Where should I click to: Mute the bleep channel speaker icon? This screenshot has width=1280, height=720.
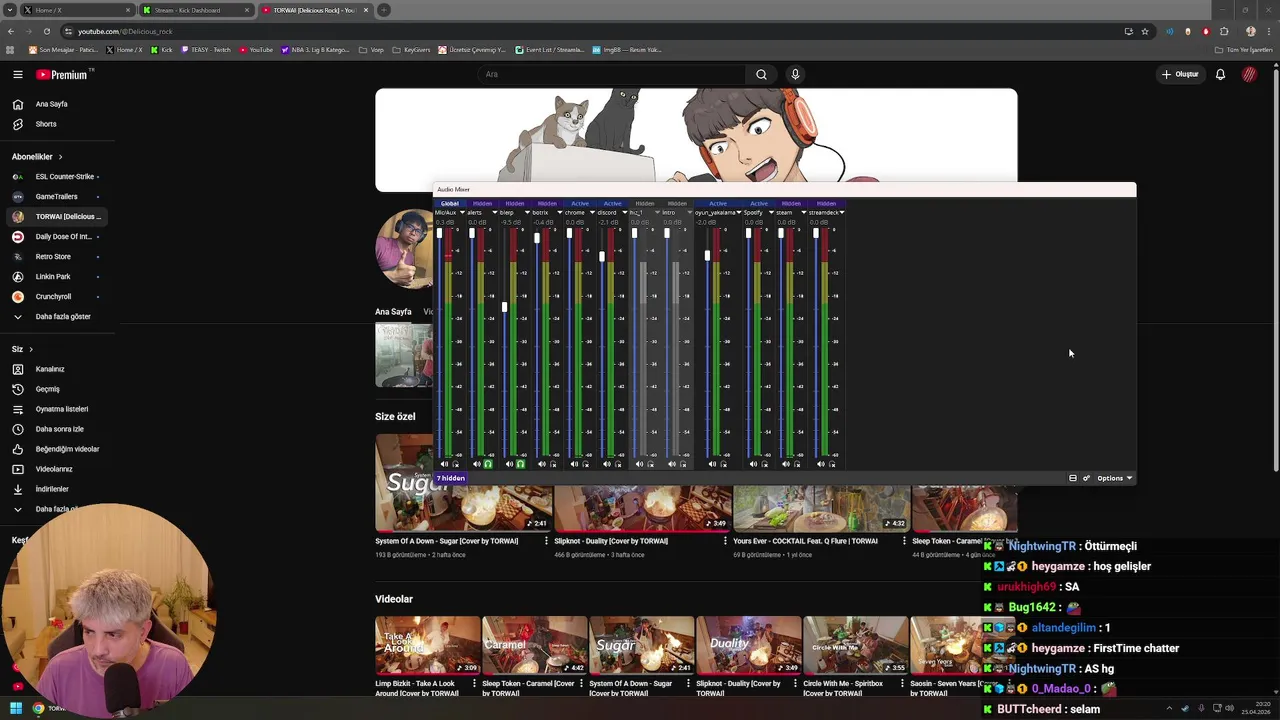[x=509, y=464]
